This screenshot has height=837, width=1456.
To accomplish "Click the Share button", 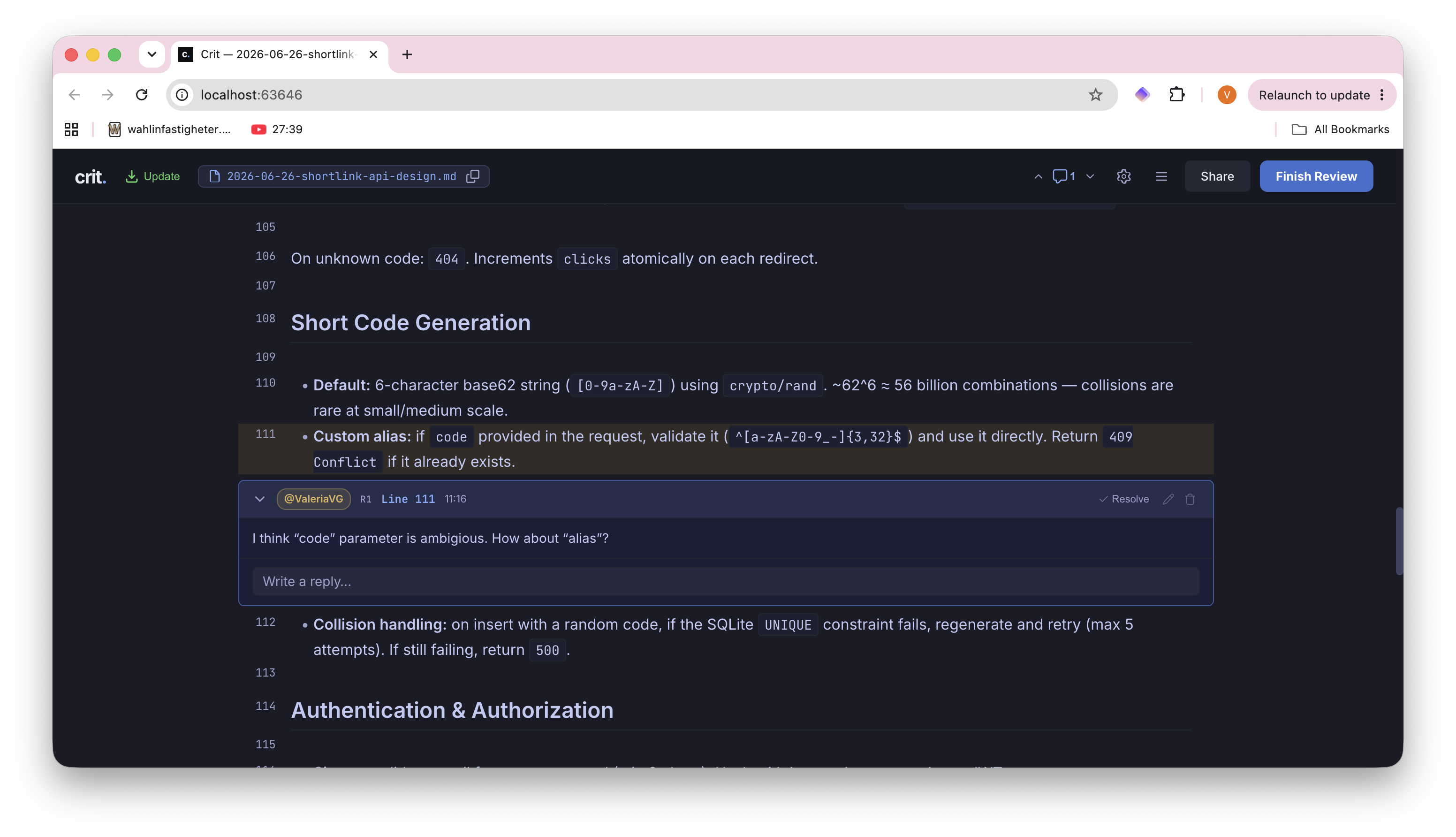I will tap(1216, 176).
